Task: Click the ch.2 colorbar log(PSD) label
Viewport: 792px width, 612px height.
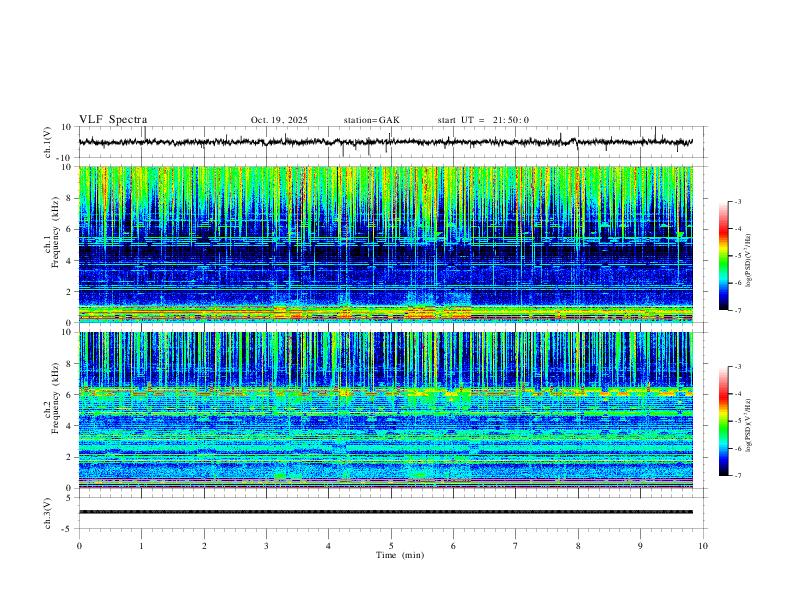Action: click(748, 425)
